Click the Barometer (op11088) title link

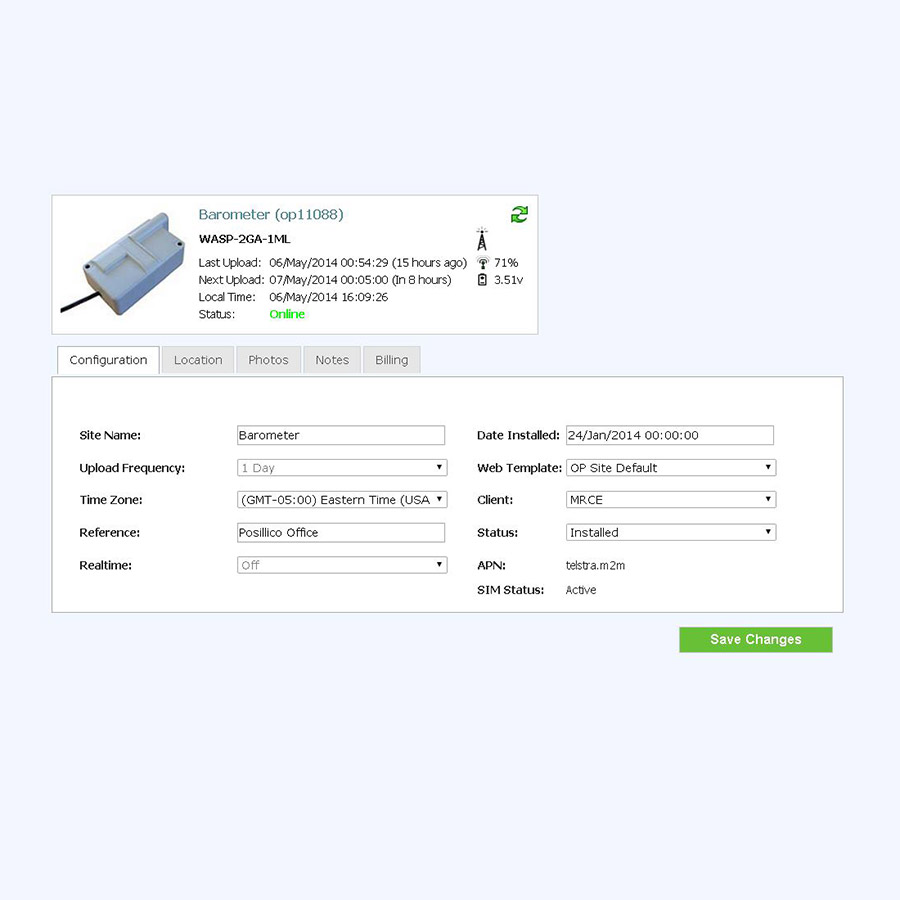pos(271,215)
